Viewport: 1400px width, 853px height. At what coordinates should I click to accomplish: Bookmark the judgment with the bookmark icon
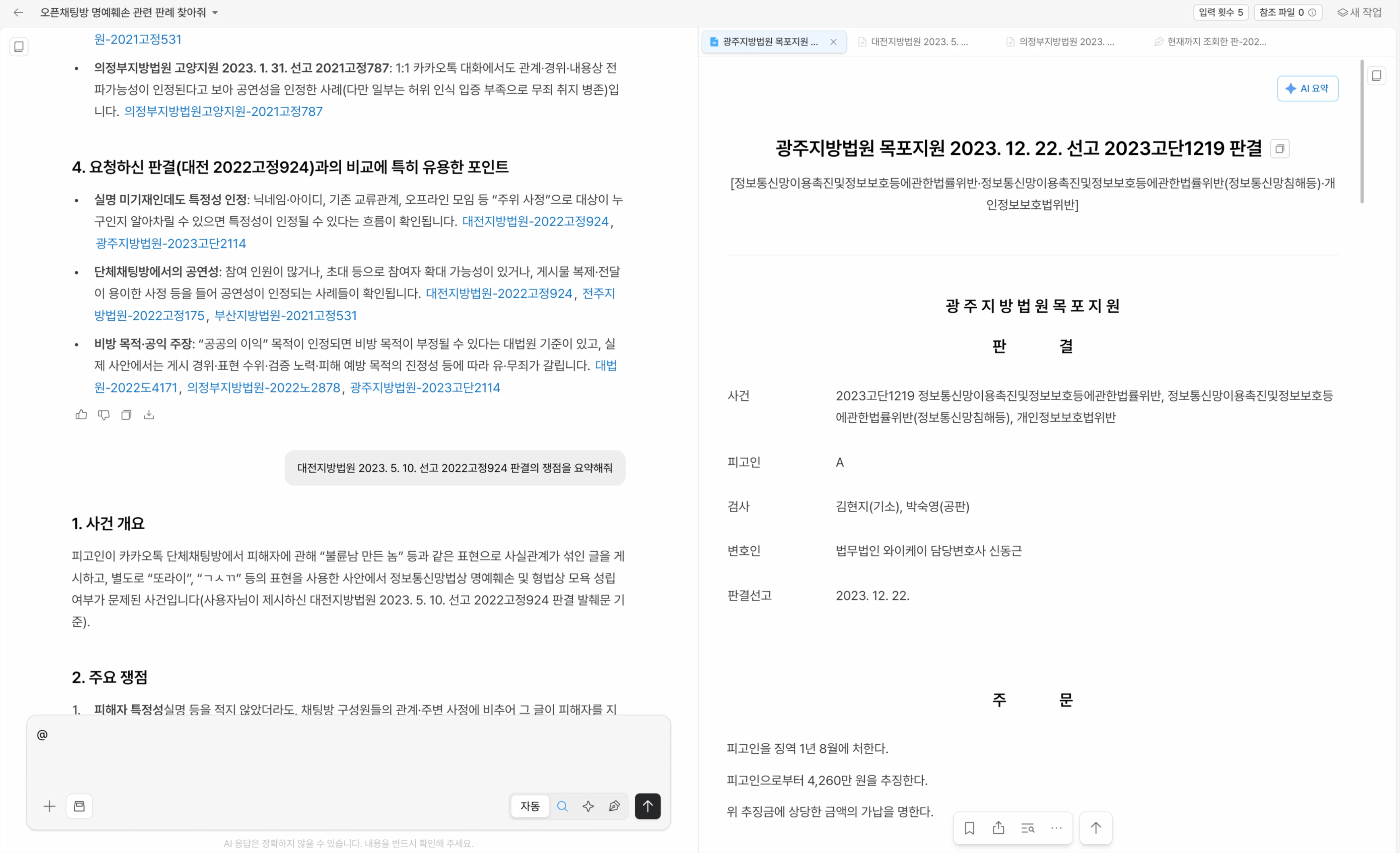pos(969,828)
